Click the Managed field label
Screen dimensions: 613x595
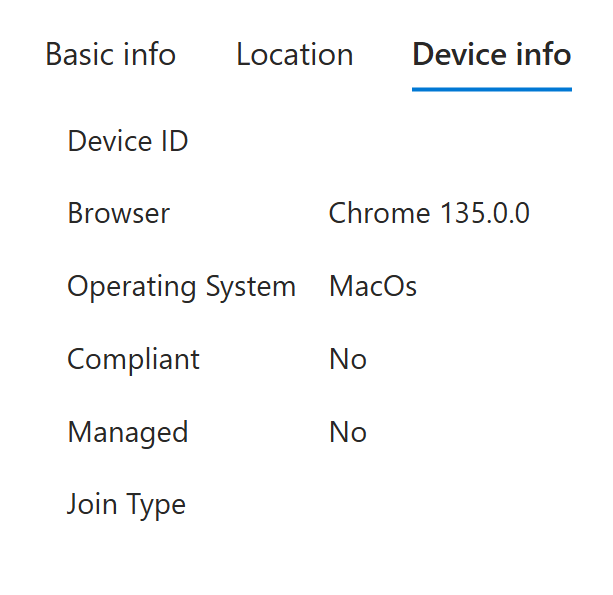coord(127,432)
